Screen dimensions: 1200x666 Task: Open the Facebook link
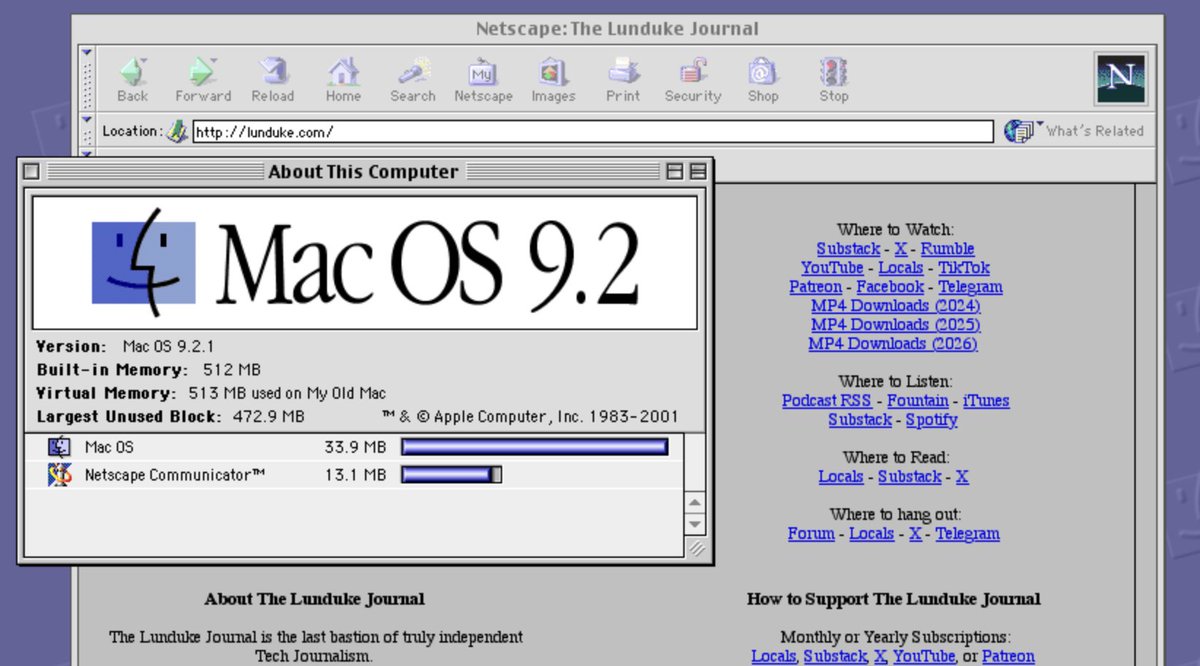click(x=890, y=287)
